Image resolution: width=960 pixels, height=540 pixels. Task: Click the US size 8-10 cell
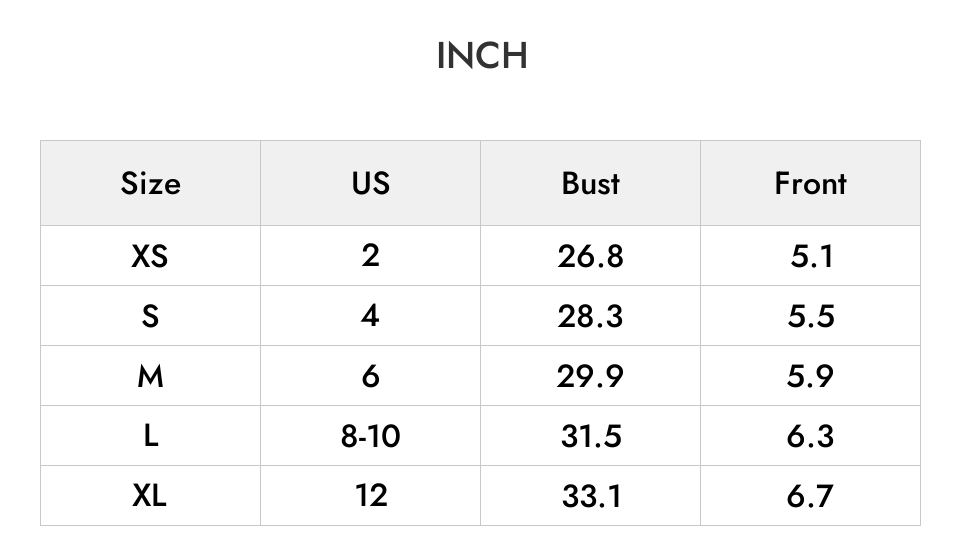point(370,435)
